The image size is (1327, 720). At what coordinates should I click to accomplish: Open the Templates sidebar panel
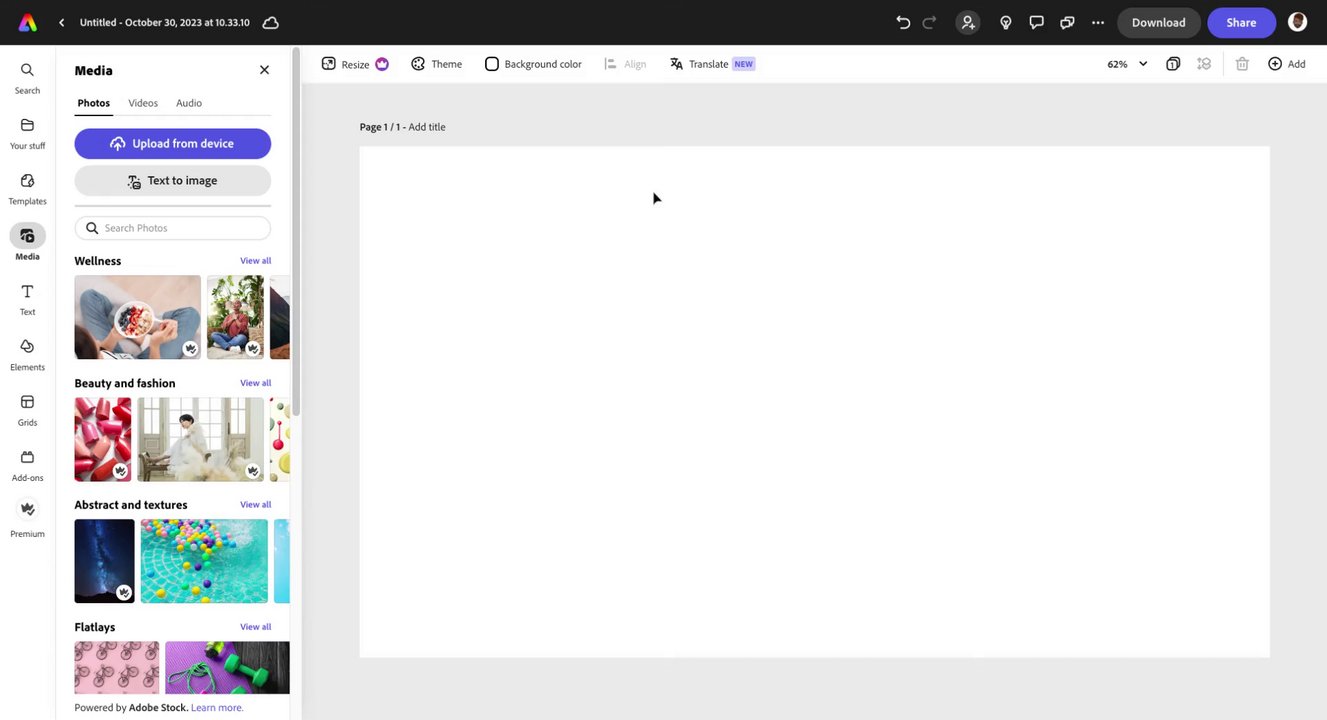click(27, 188)
